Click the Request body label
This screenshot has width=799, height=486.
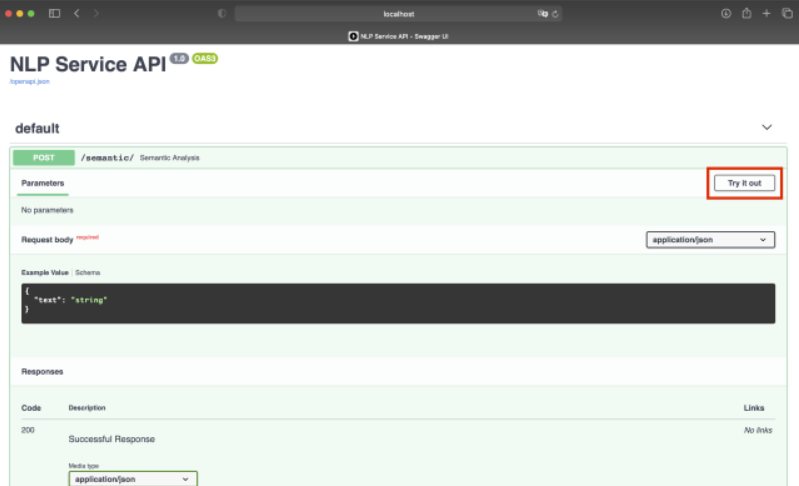[x=47, y=239]
